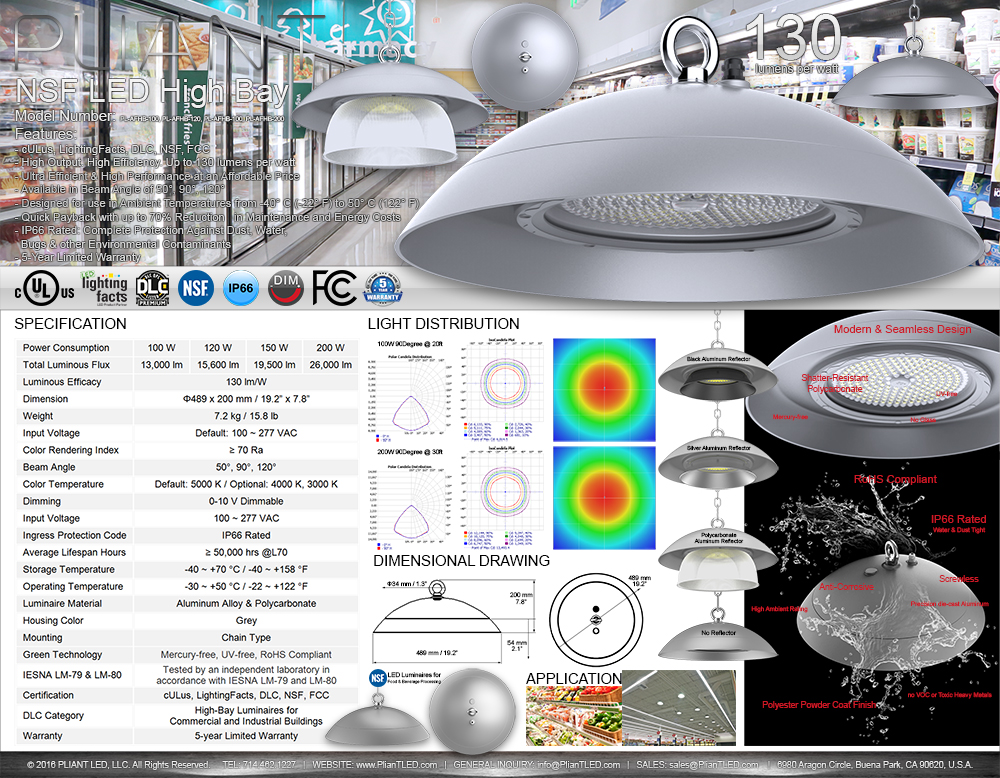Click the 'Aluminum Alloy & Polycarbonate' material value
The width and height of the screenshot is (1000, 778).
(x=246, y=603)
